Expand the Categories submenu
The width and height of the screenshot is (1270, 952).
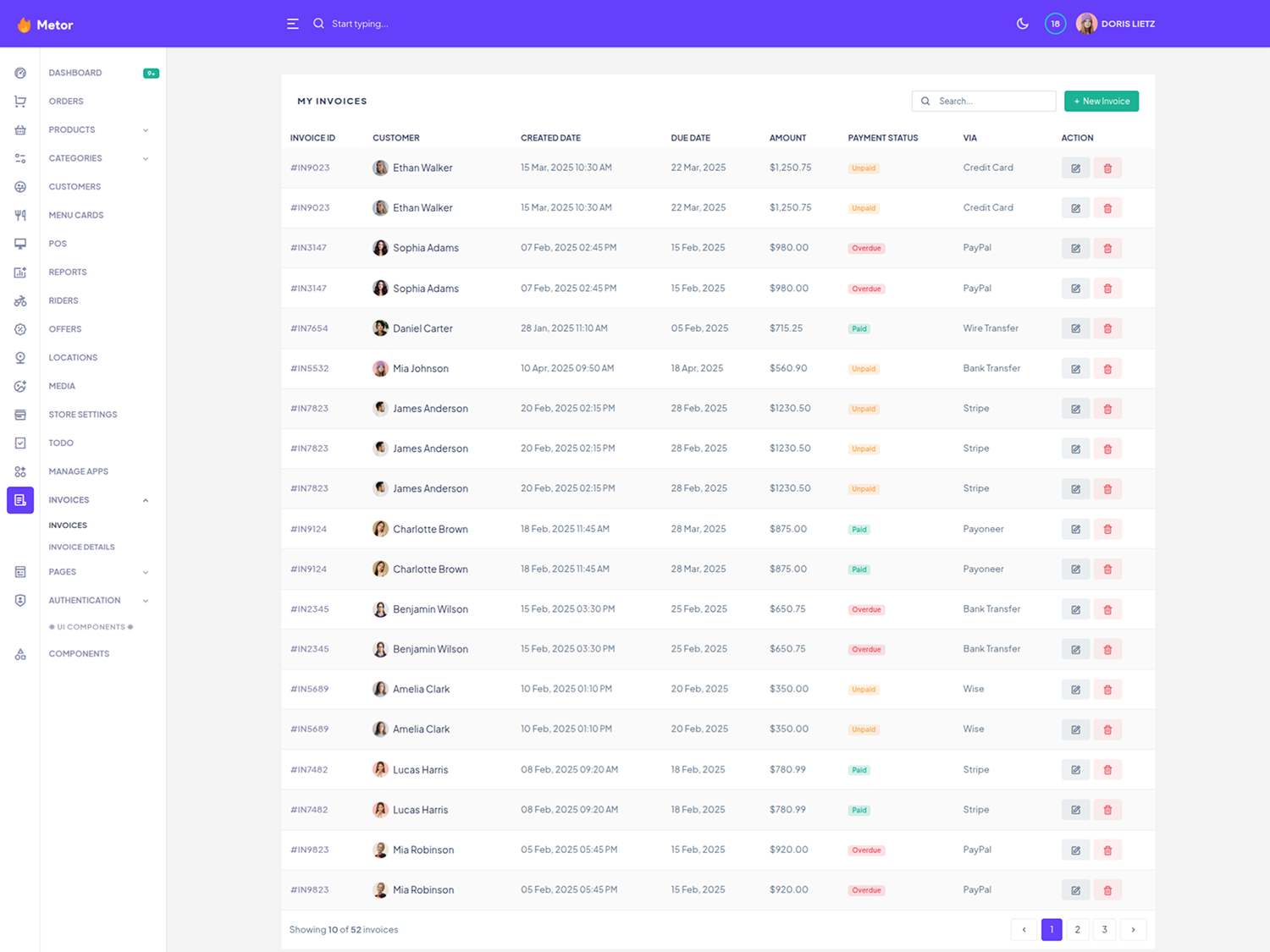[x=146, y=158]
